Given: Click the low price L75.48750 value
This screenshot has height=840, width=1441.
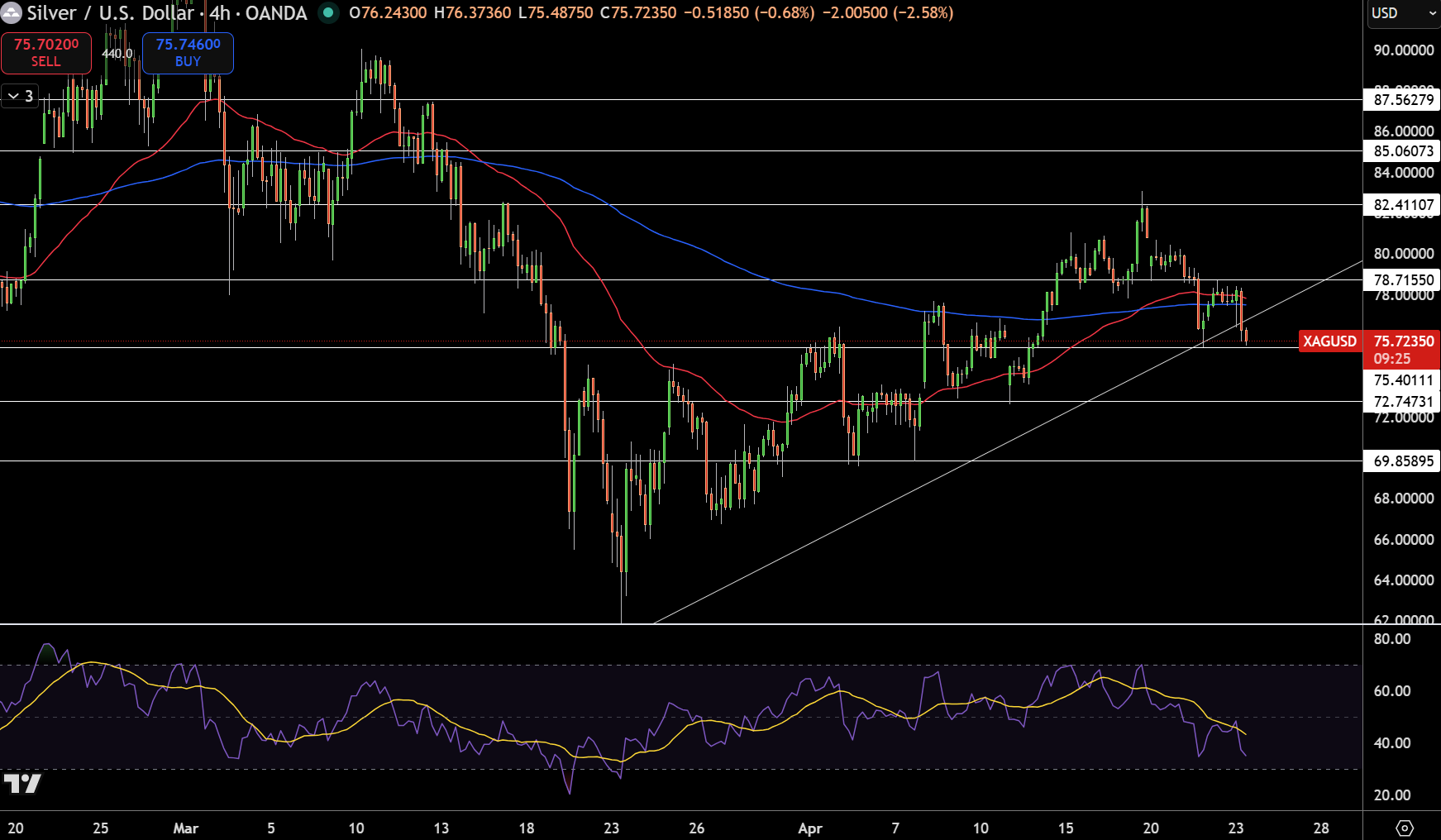Looking at the screenshot, I should 556,13.
